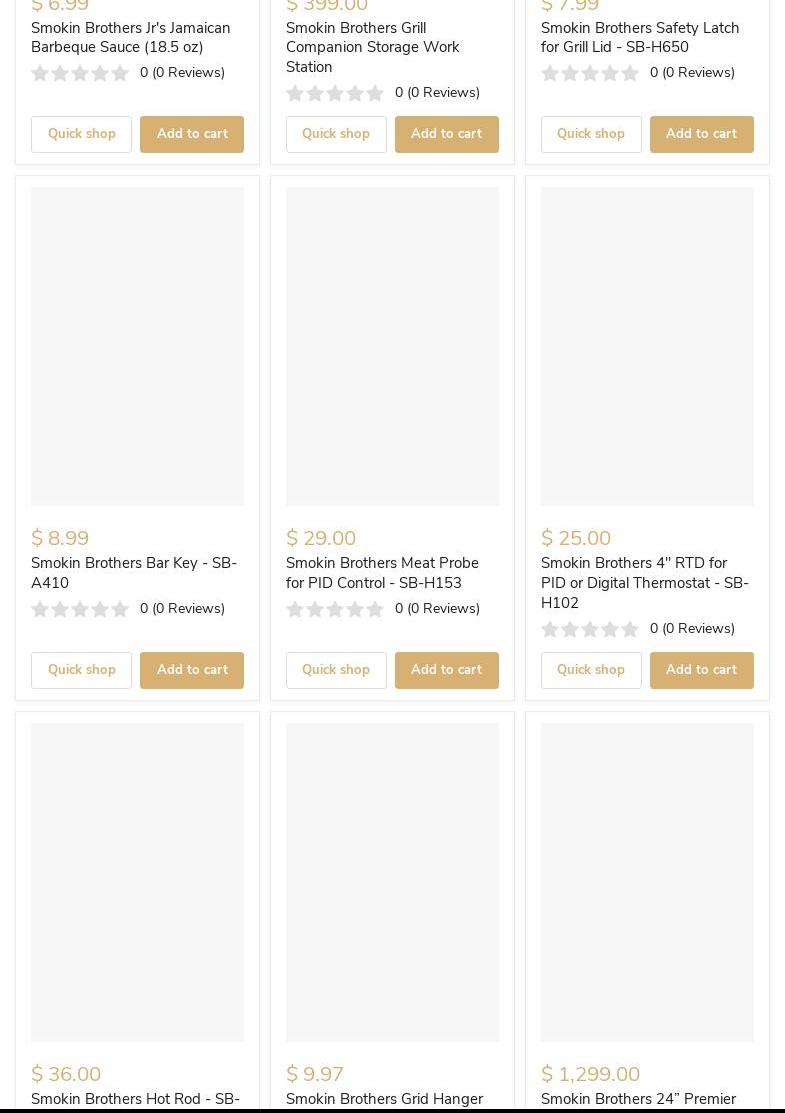Click the 4" RTD product image

point(647,346)
